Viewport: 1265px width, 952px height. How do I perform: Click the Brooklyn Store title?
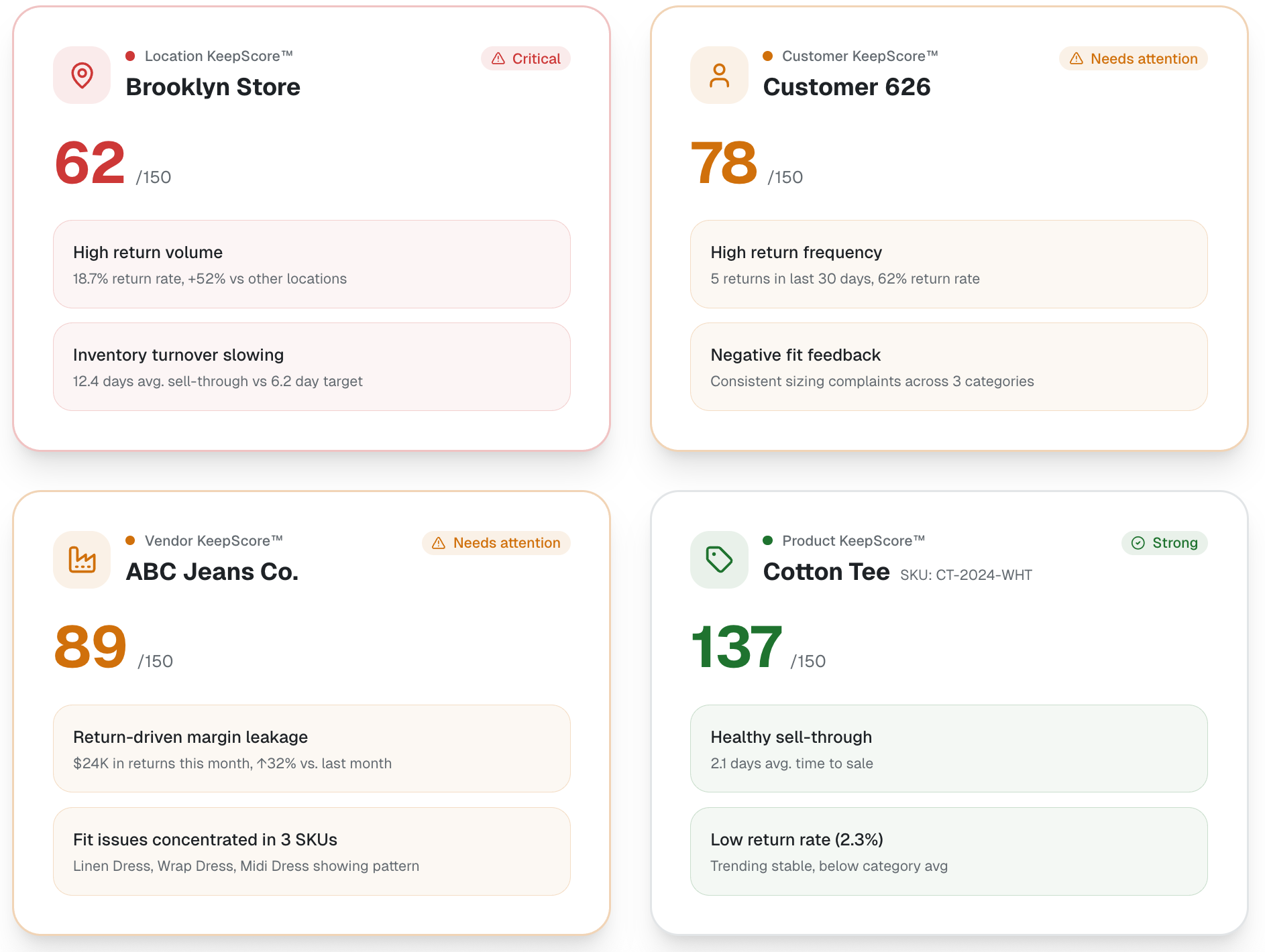(x=213, y=87)
